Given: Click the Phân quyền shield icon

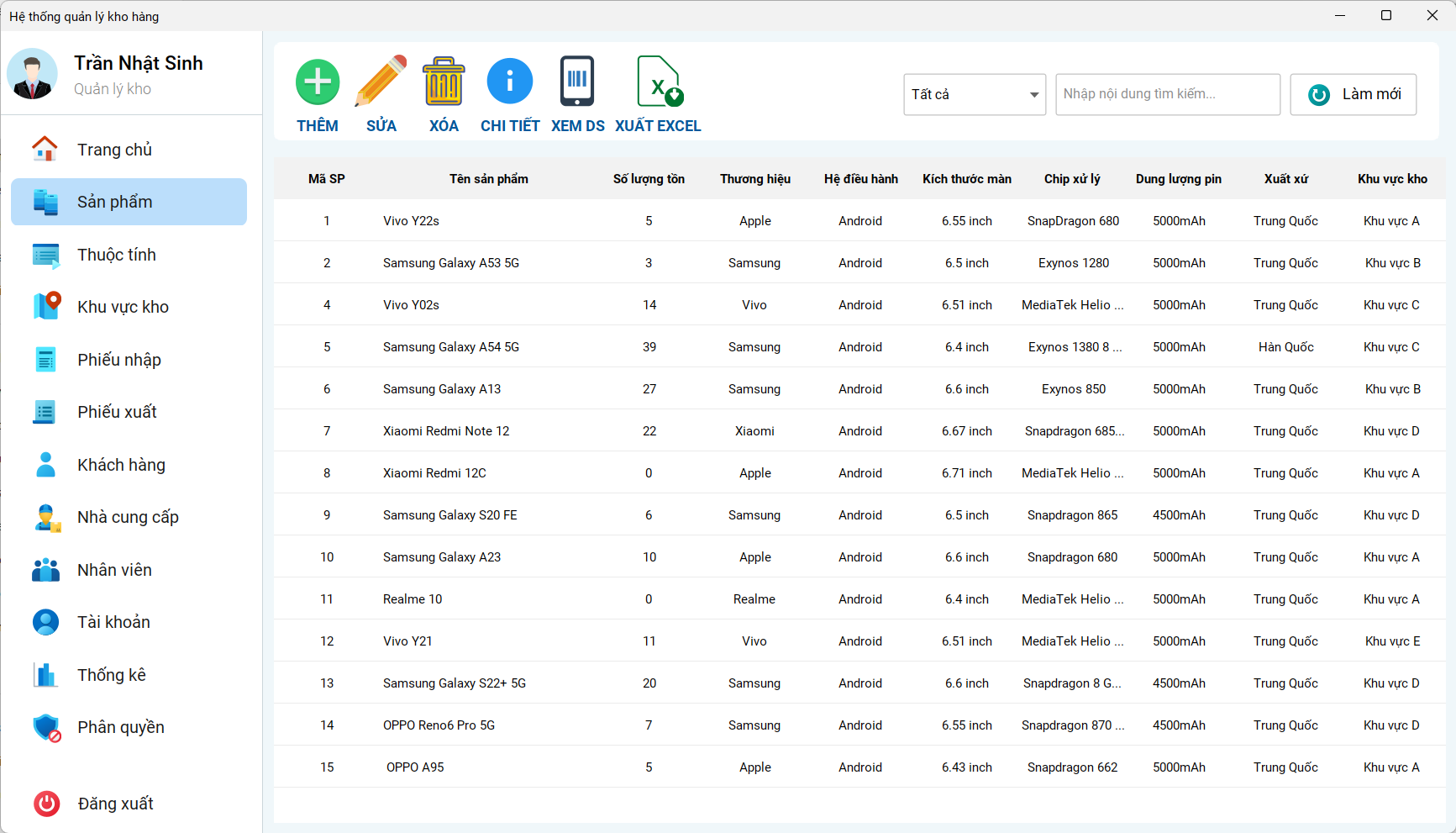Looking at the screenshot, I should [47, 728].
